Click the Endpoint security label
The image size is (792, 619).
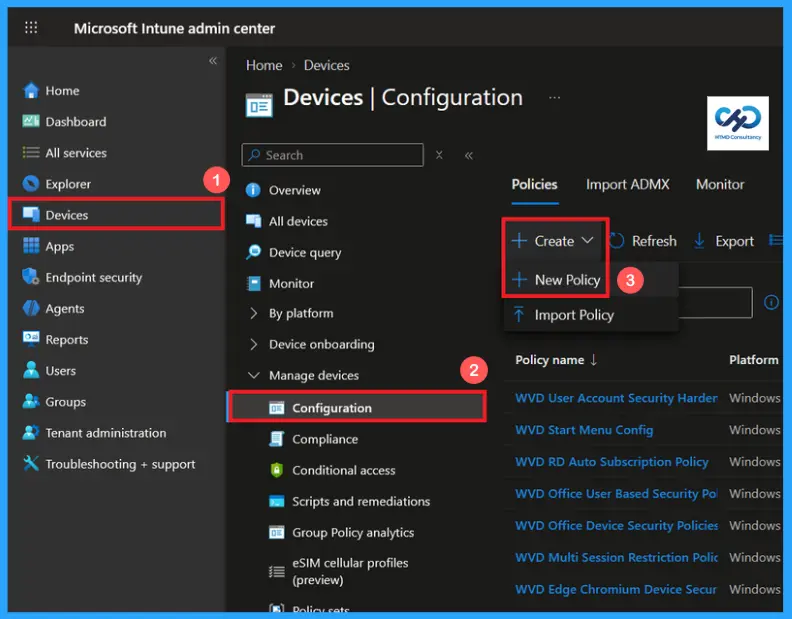point(93,277)
